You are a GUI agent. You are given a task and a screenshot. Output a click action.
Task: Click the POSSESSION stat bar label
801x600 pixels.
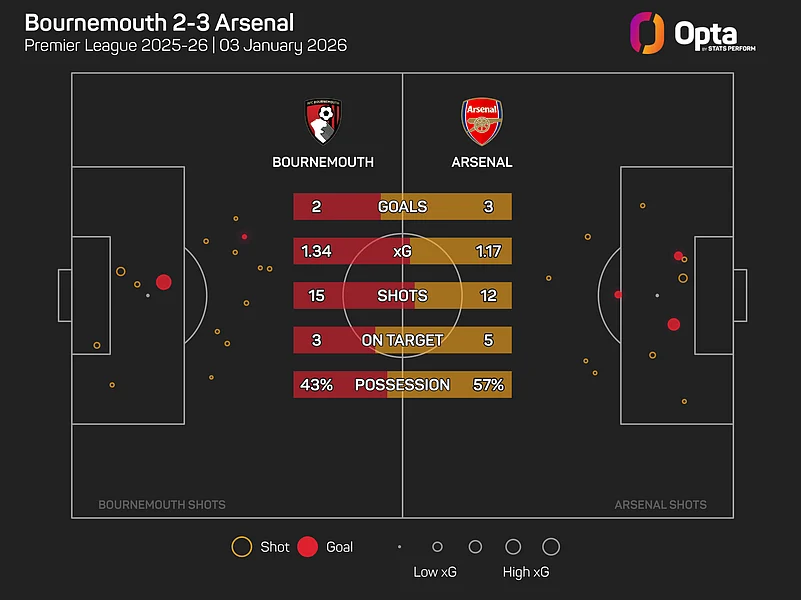click(402, 384)
